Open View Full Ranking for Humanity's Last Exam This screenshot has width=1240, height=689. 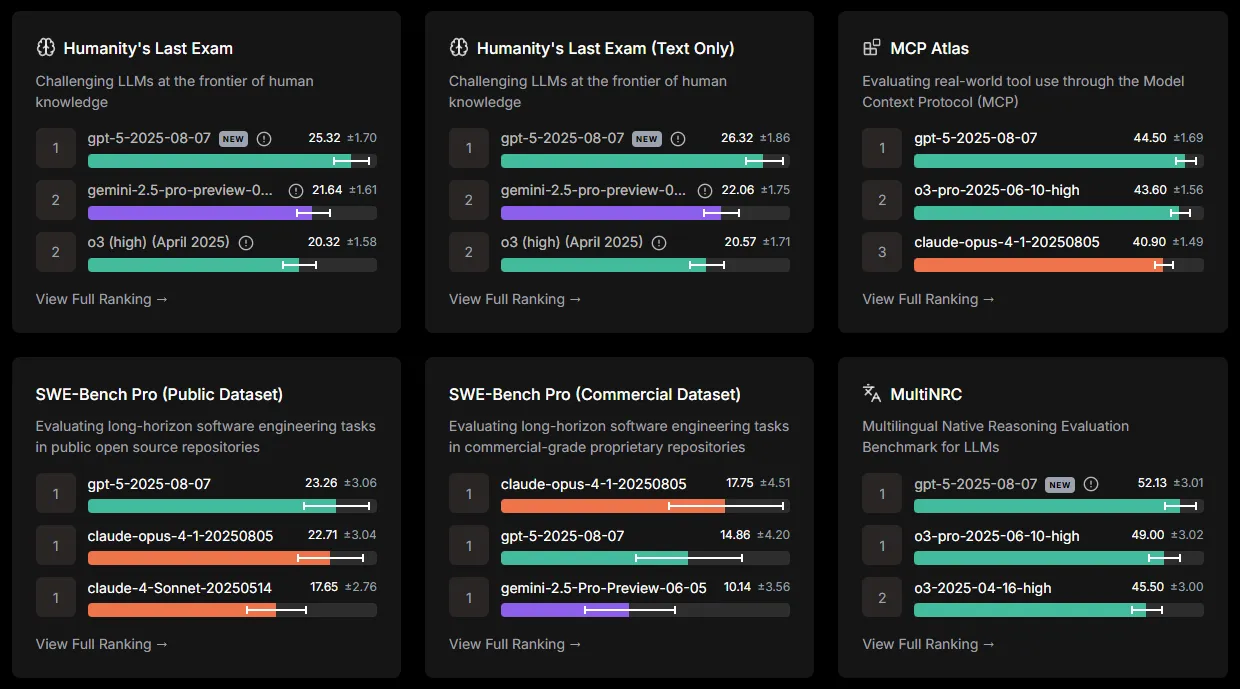pyautogui.click(x=102, y=299)
